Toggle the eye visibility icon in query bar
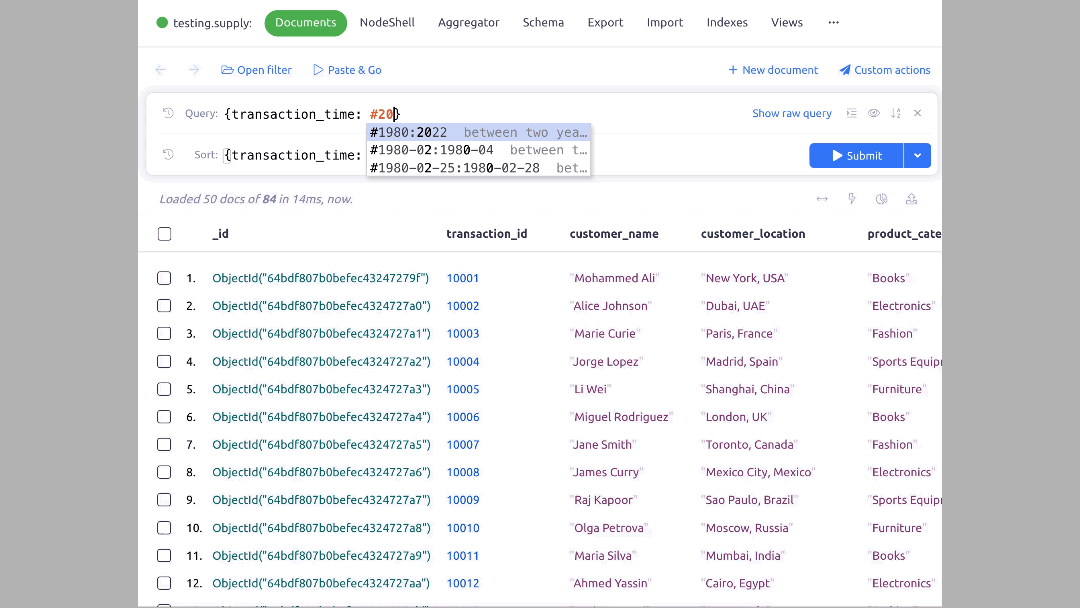The height and width of the screenshot is (608, 1080). 873,113
